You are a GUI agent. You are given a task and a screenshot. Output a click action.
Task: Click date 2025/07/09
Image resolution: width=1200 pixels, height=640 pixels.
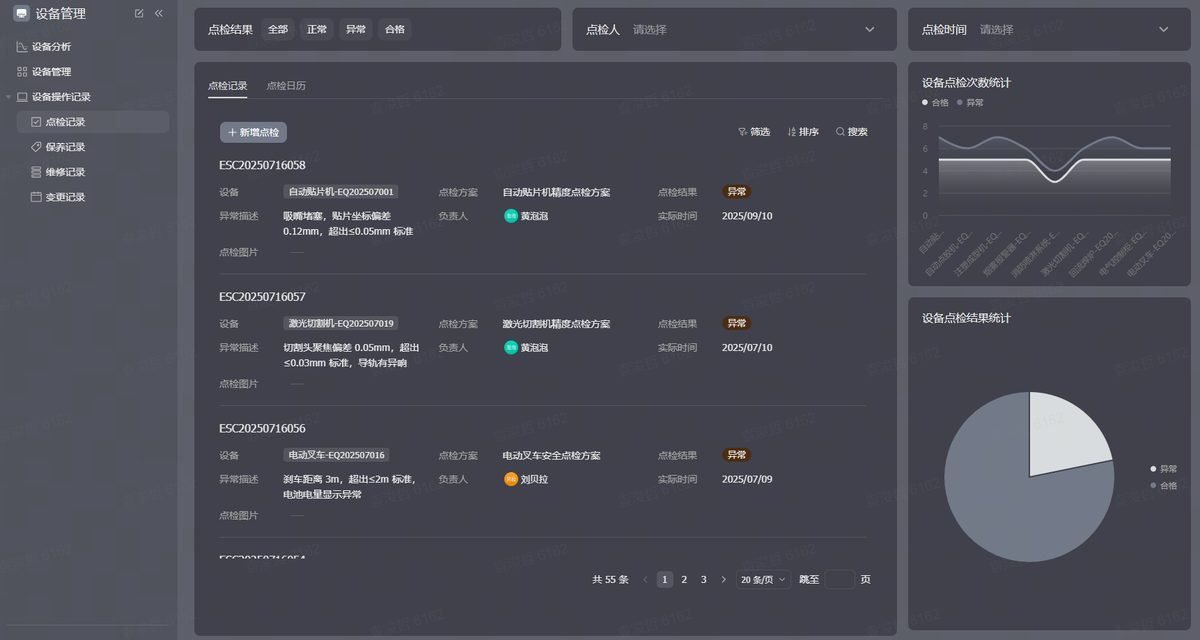pyautogui.click(x=747, y=479)
